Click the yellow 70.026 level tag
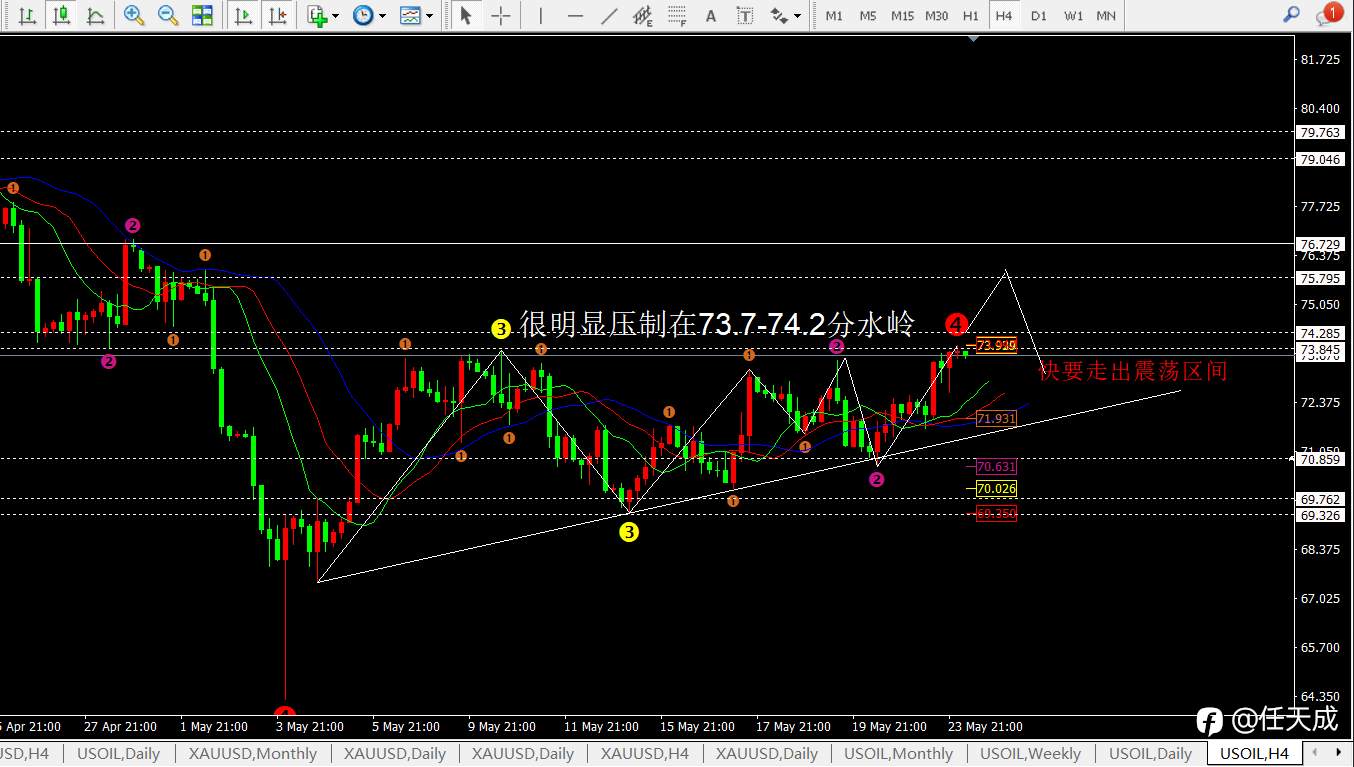This screenshot has height=767, width=1354. (996, 489)
